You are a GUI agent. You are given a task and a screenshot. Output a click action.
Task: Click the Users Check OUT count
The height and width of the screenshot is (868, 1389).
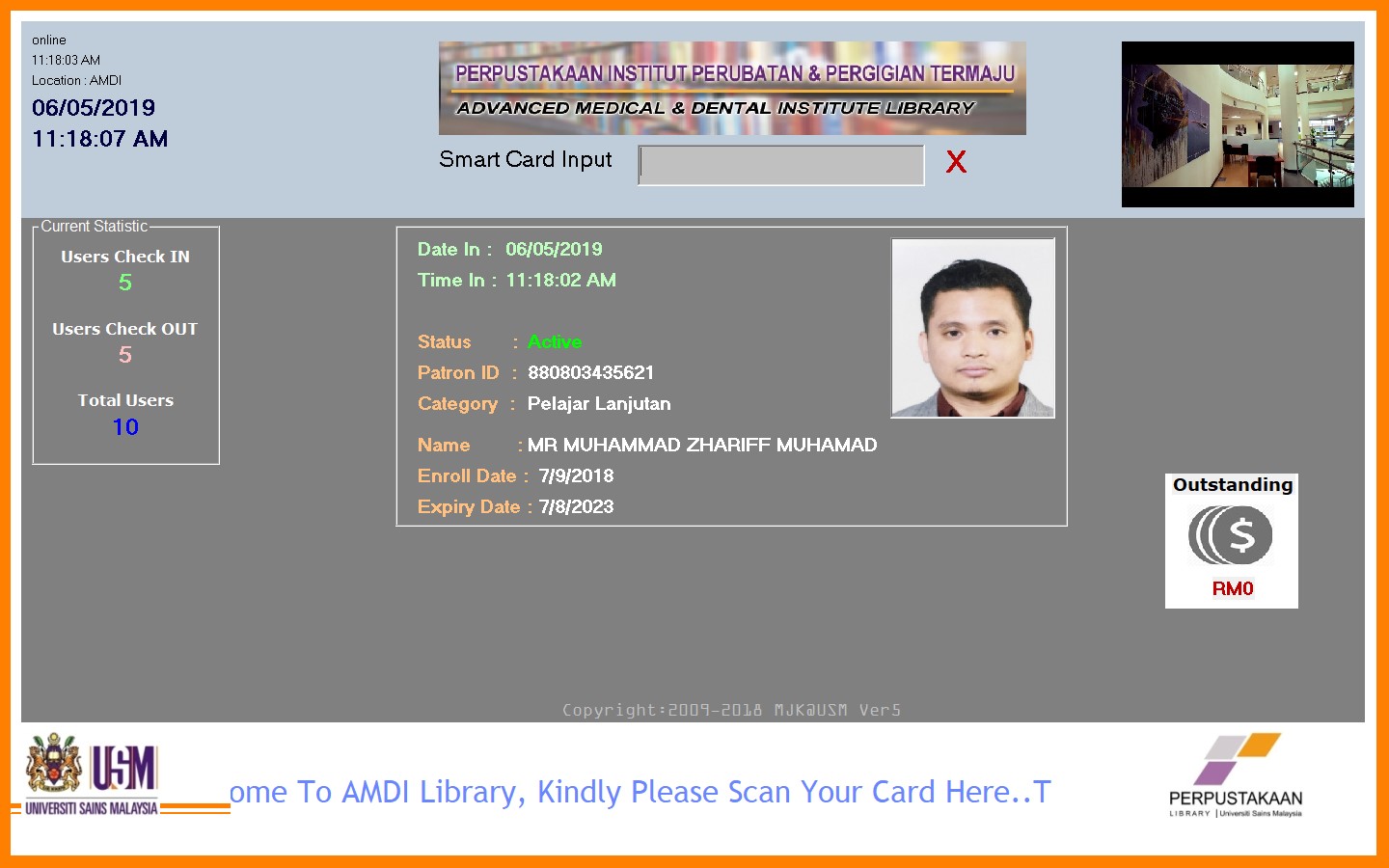click(125, 355)
